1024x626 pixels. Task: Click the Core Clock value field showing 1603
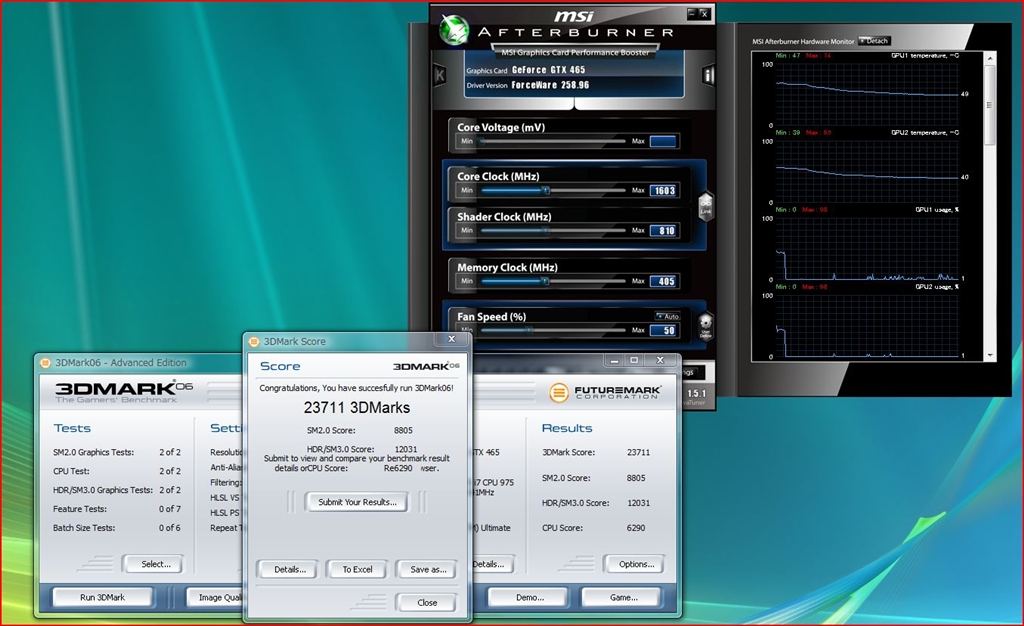663,190
